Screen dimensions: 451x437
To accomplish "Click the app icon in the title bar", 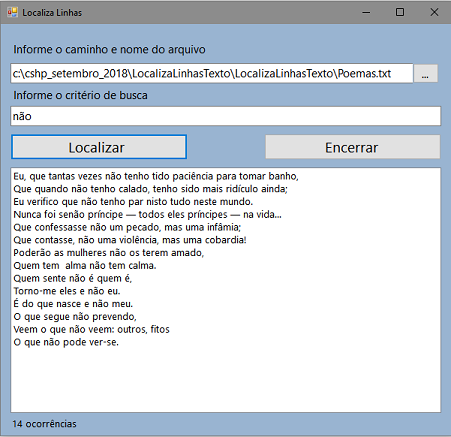I will tap(12, 12).
